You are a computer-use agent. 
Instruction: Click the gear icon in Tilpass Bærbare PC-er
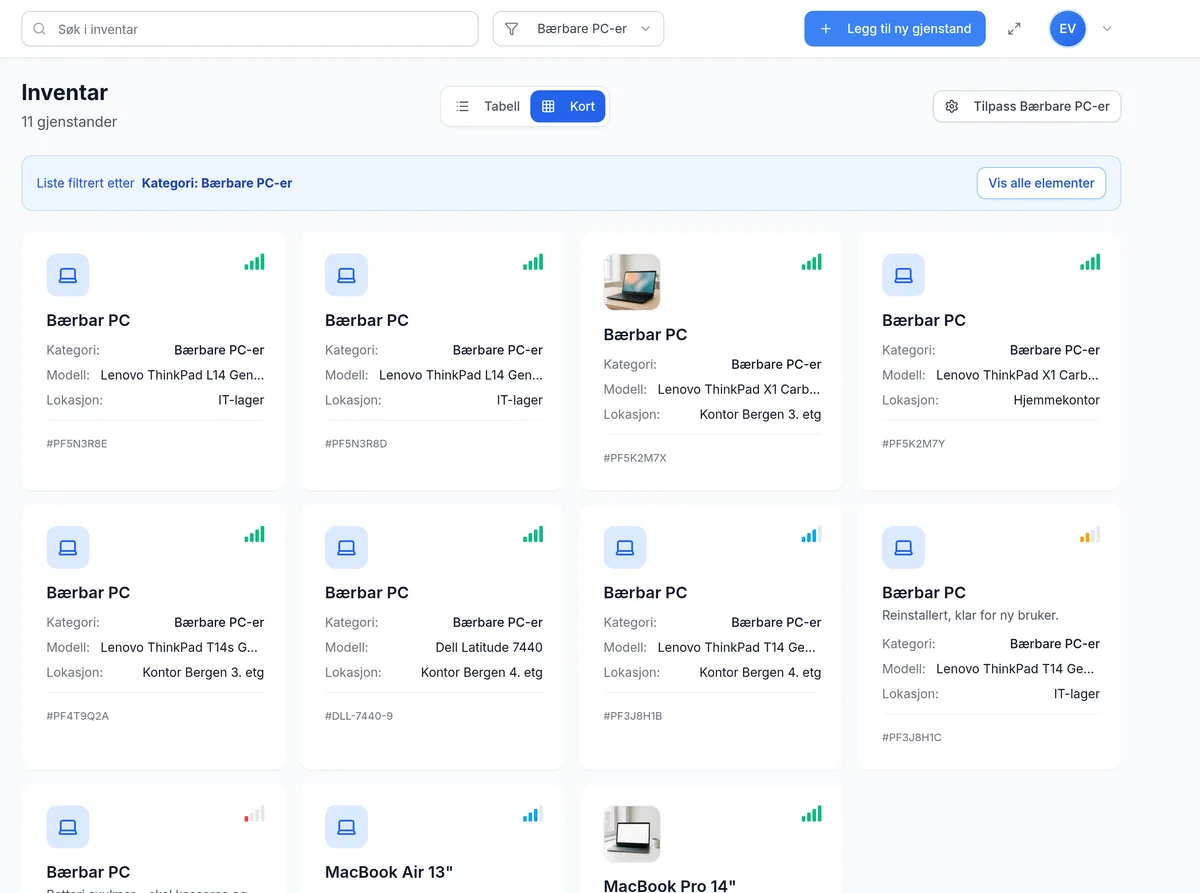(x=952, y=106)
